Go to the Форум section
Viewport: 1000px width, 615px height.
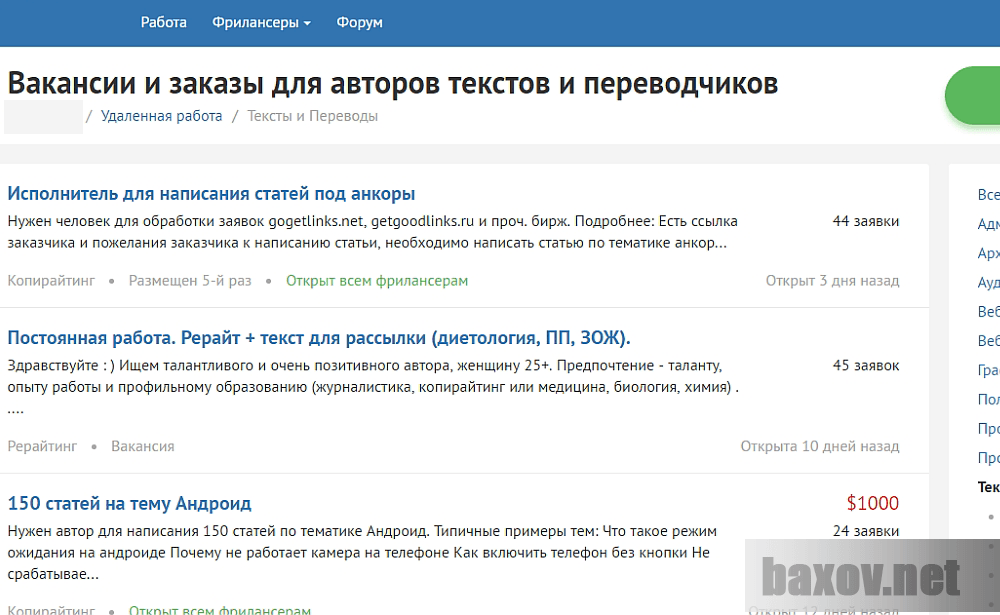tap(359, 22)
